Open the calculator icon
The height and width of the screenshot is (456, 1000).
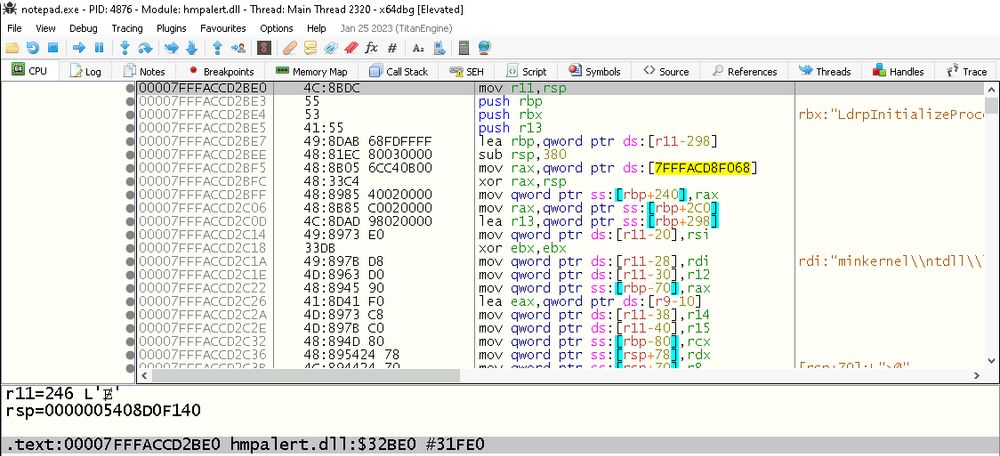click(x=464, y=48)
